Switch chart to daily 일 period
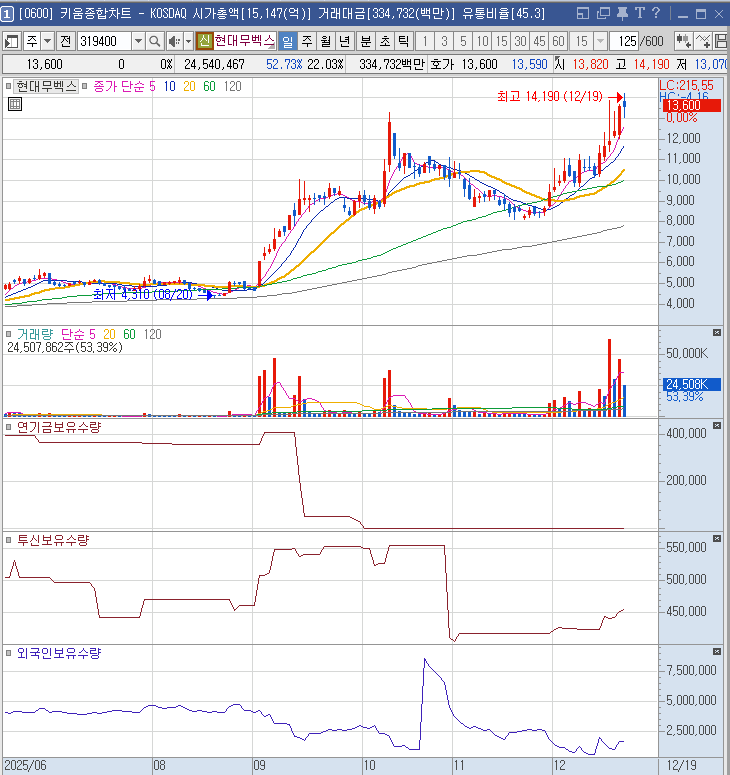Image resolution: width=730 pixels, height=775 pixels. 288,41
